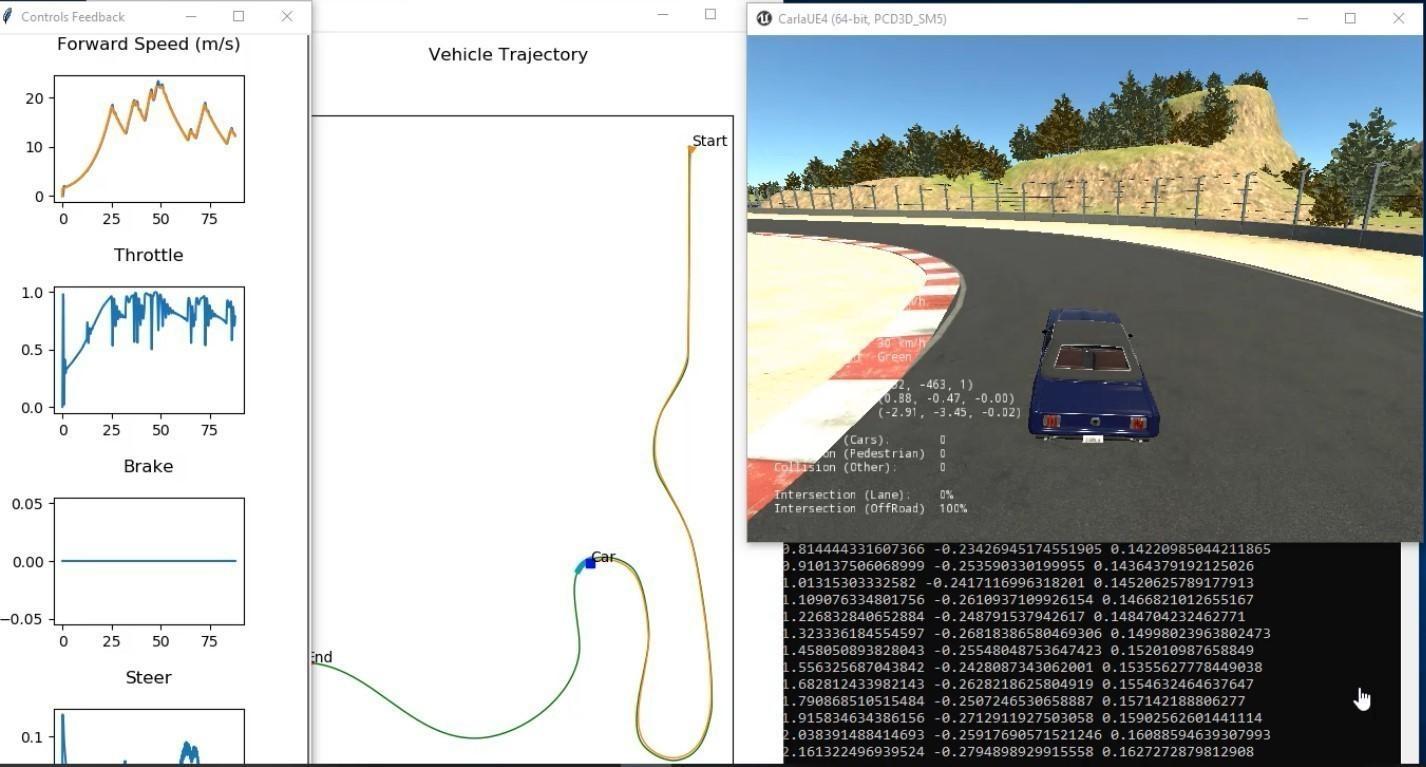Click the Steer plot title at bottom left
Screen dimensions: 1426x767
pos(148,677)
